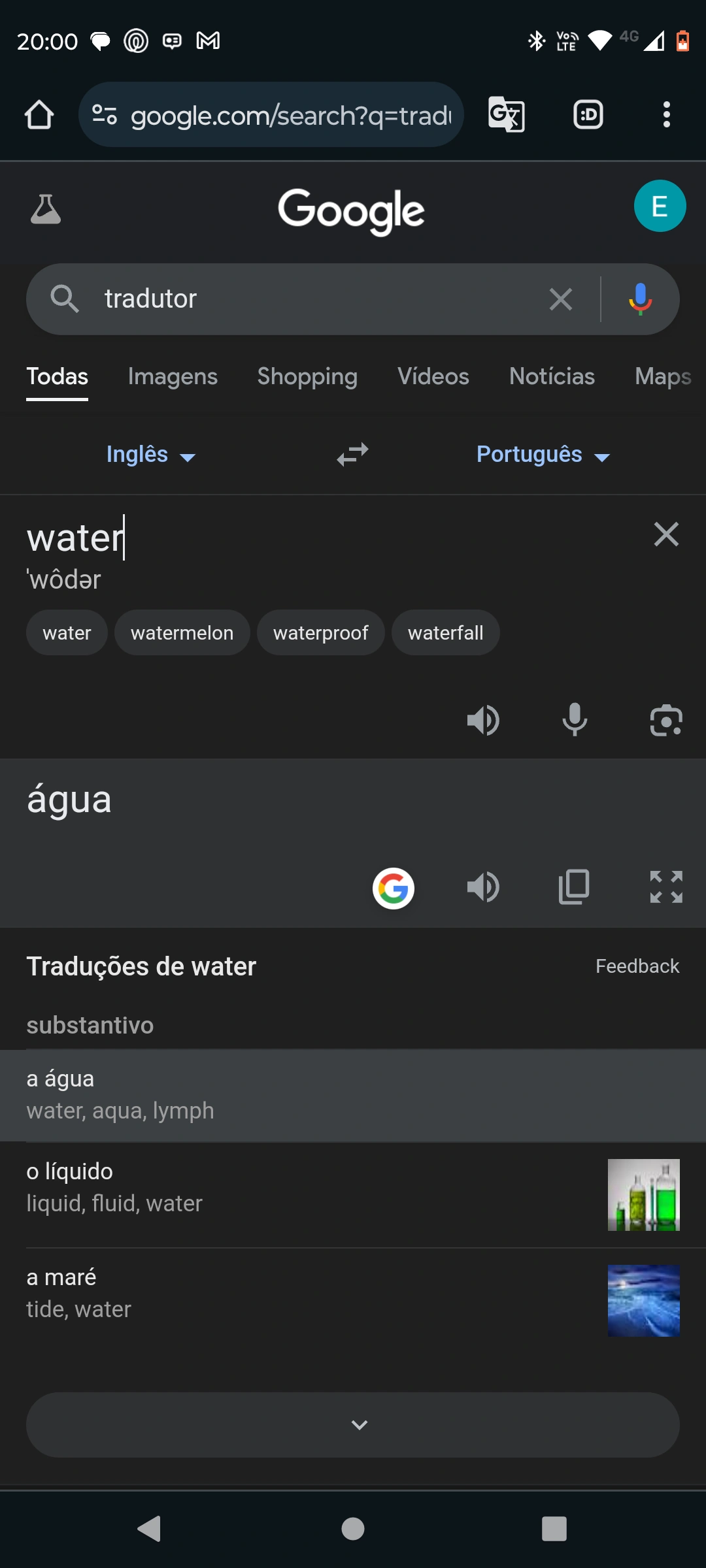Open the Inglês source language dropdown
Viewport: 706px width, 1568px height.
[150, 455]
